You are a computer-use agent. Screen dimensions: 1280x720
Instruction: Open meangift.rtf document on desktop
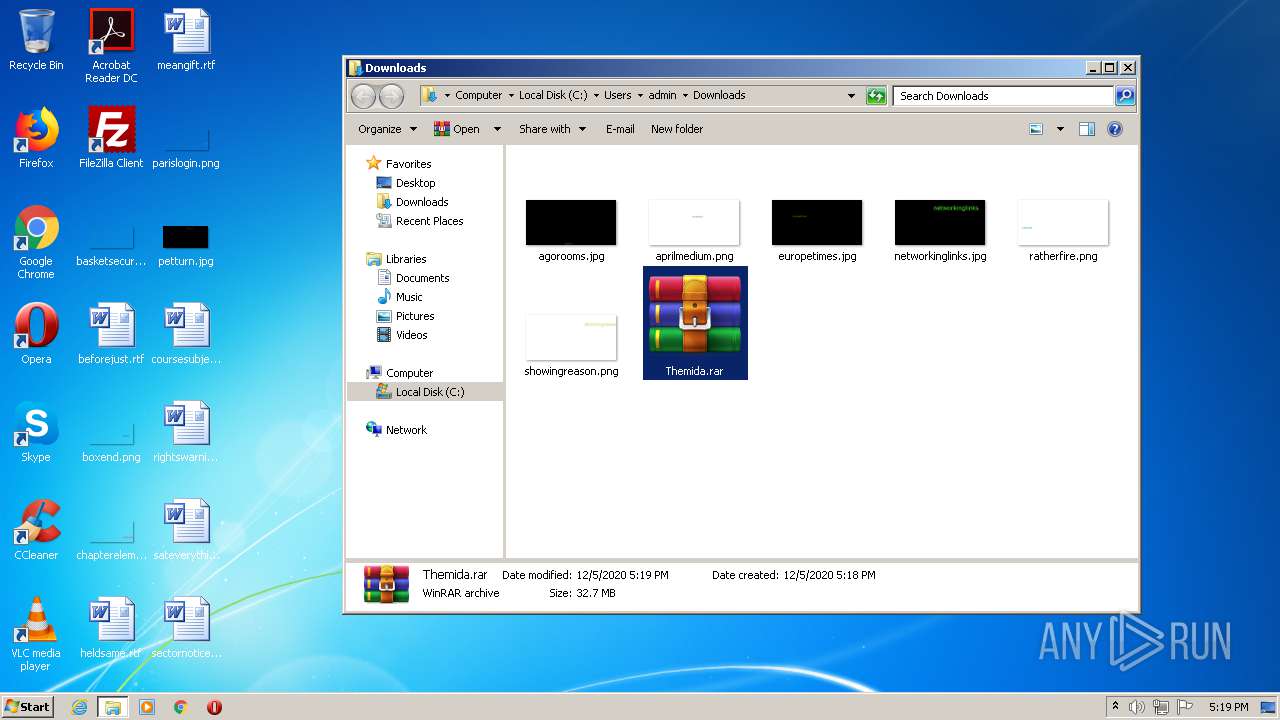[186, 40]
